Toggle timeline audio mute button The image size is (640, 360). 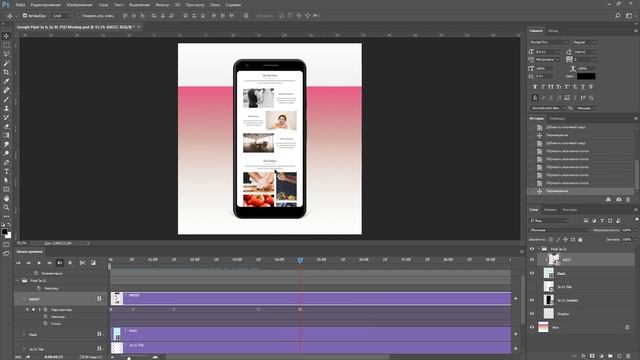[60, 263]
